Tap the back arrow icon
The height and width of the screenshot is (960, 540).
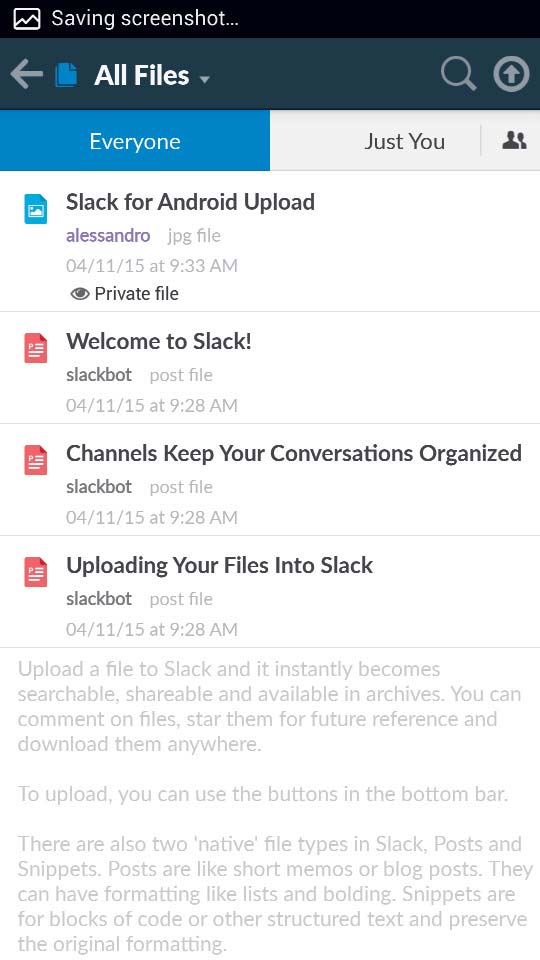click(x=26, y=75)
